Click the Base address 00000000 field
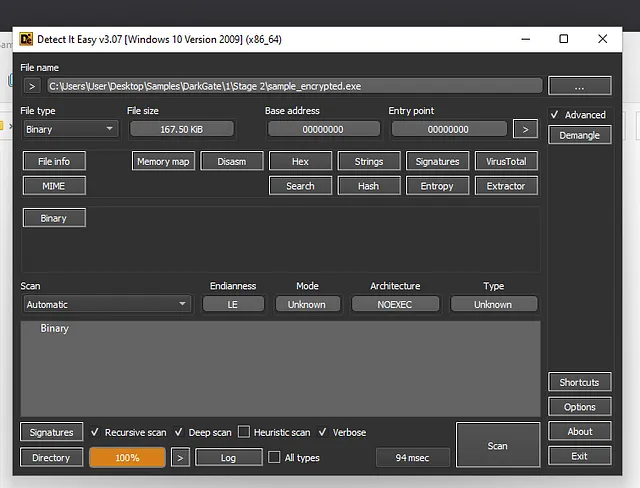Screen dimensions: 640x488 coord(323,129)
